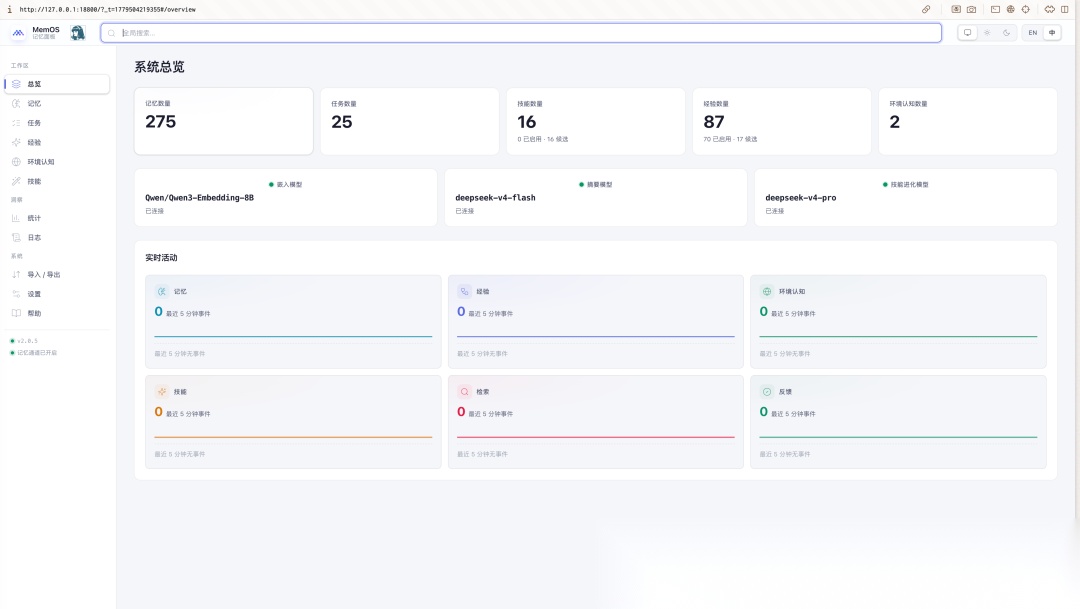Click the 系统总览 page heading
Image resolution: width=1080 pixels, height=609 pixels.
tap(159, 67)
